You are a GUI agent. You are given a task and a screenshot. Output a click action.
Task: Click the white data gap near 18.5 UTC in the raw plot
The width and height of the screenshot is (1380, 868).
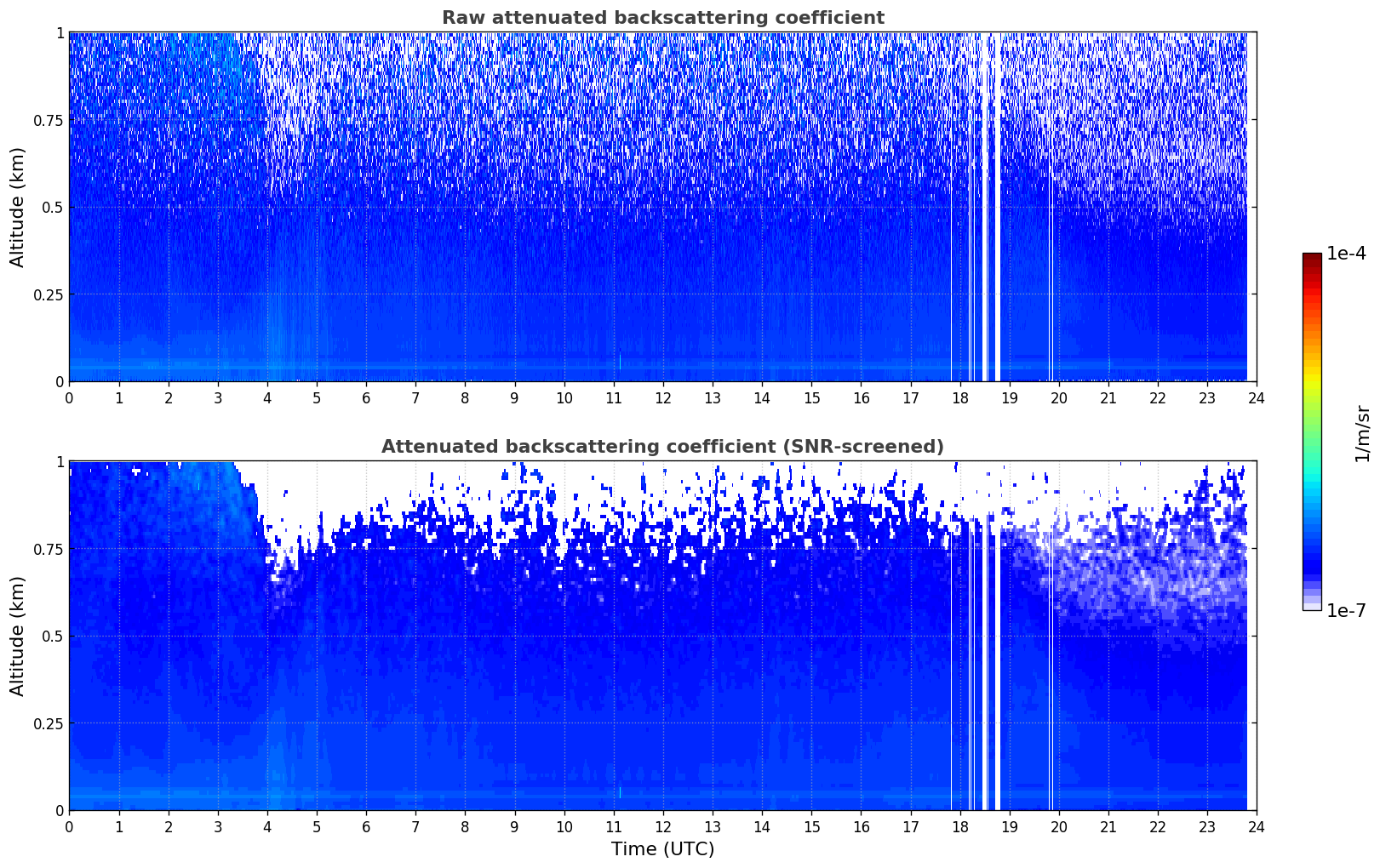pyautogui.click(x=985, y=207)
